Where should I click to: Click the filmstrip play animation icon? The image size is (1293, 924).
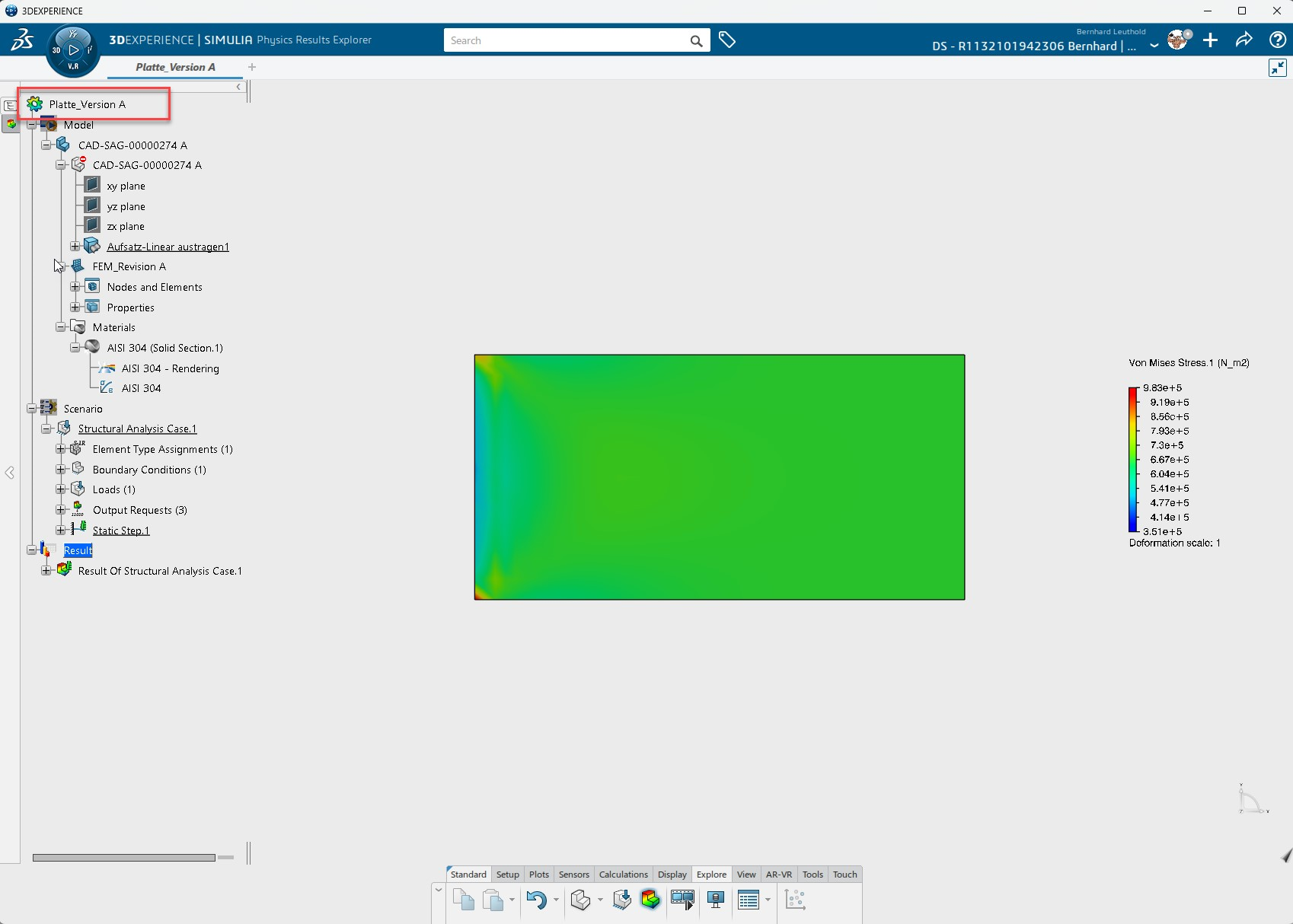(x=682, y=900)
